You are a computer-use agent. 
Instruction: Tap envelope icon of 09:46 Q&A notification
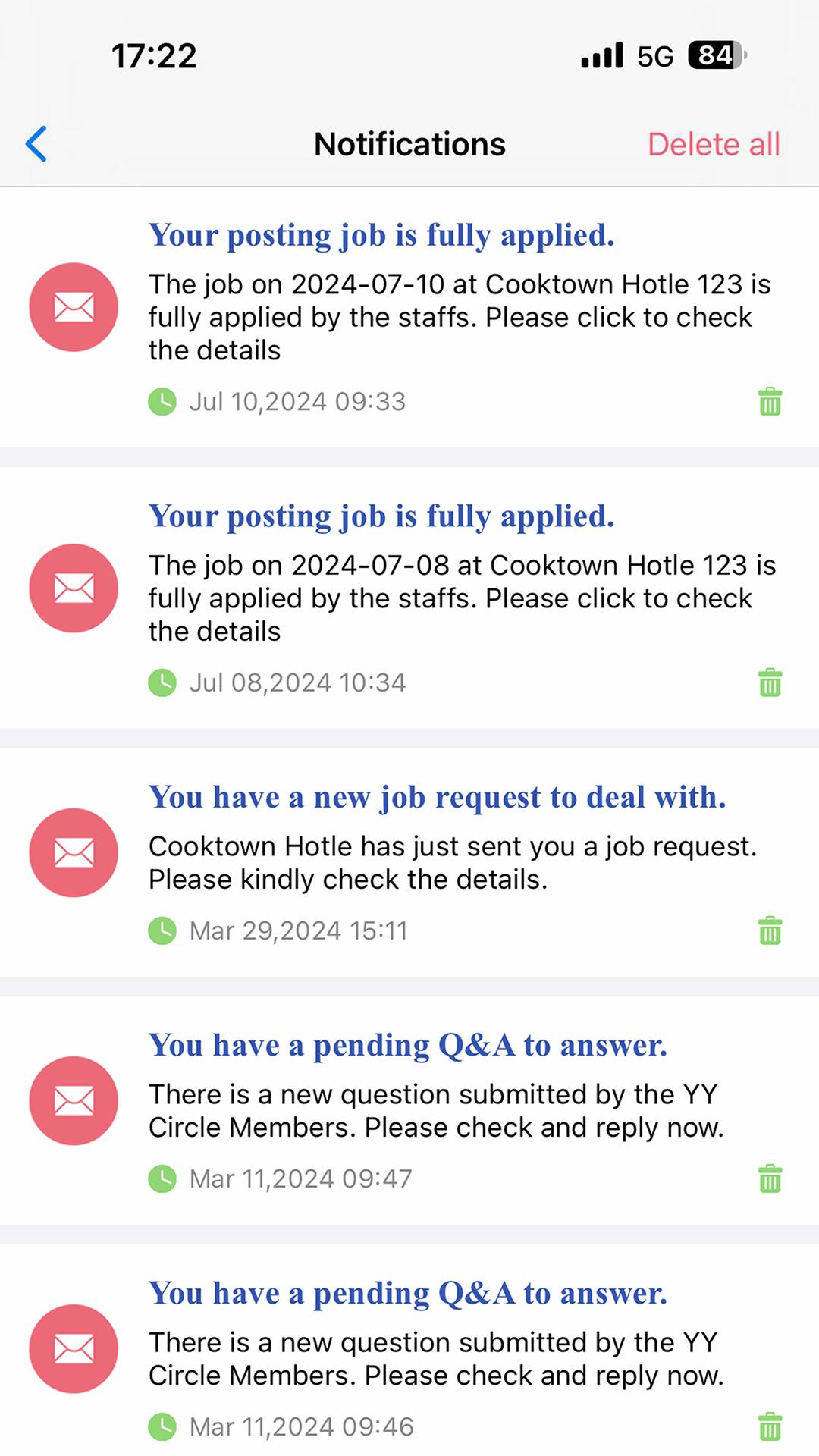click(x=74, y=1348)
